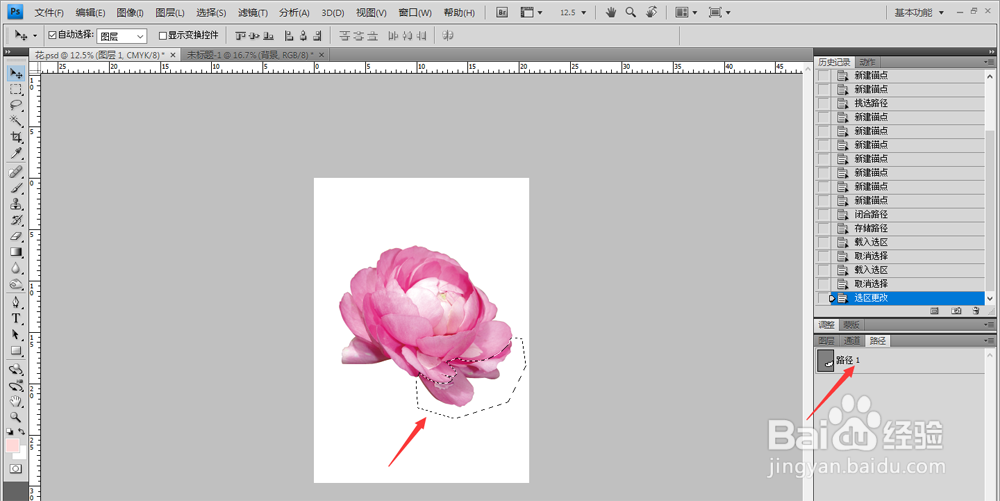Open the 滤镜(T) menu

click(x=253, y=13)
